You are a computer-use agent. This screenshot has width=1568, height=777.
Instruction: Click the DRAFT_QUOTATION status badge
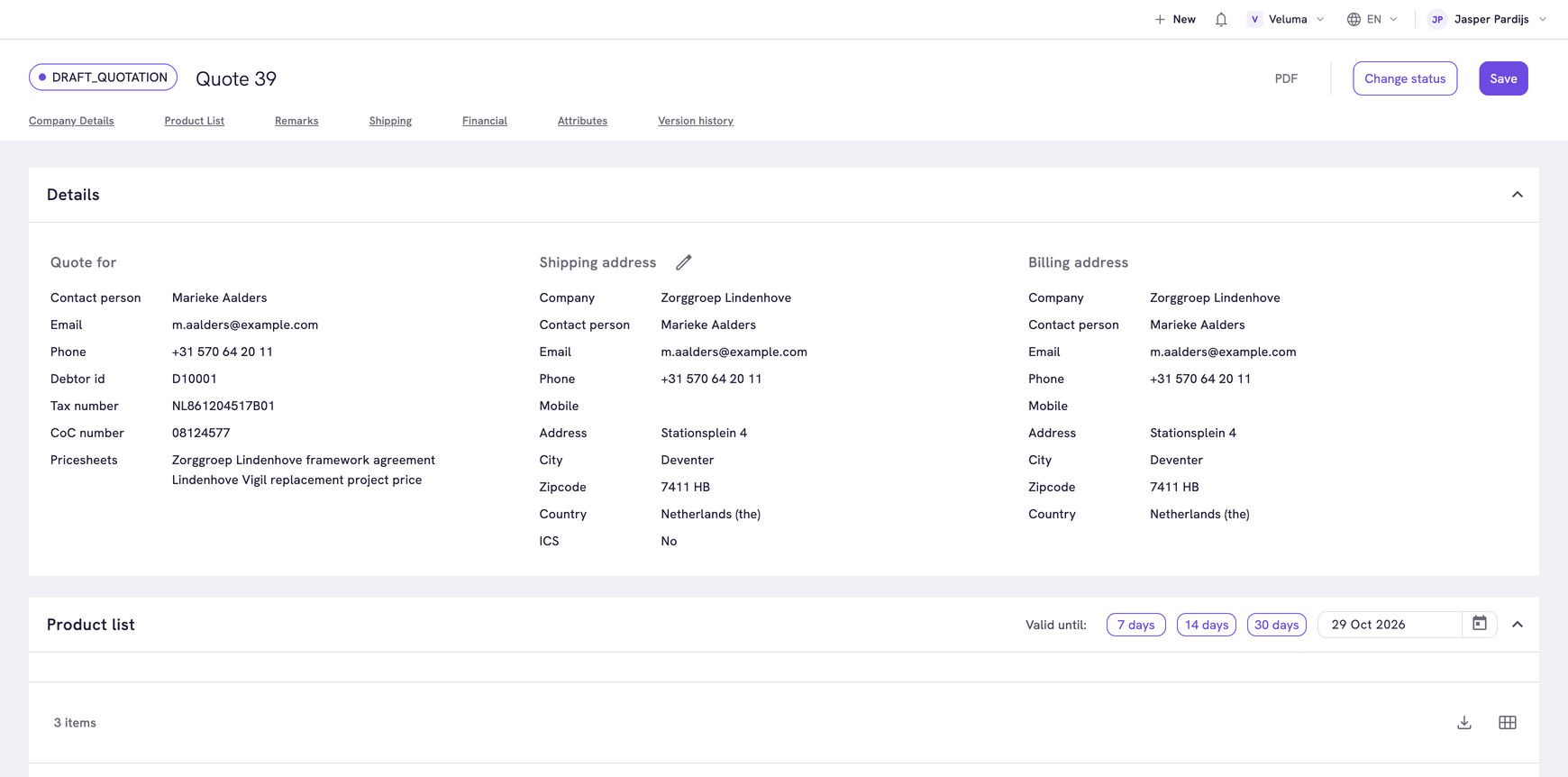tap(103, 78)
